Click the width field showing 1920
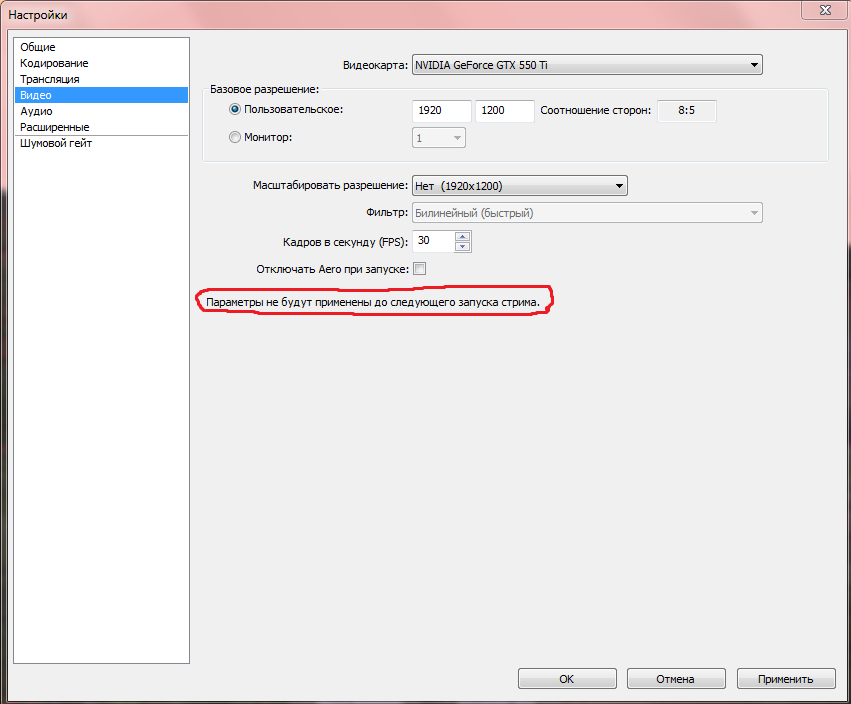The width and height of the screenshot is (851, 704). [x=442, y=111]
